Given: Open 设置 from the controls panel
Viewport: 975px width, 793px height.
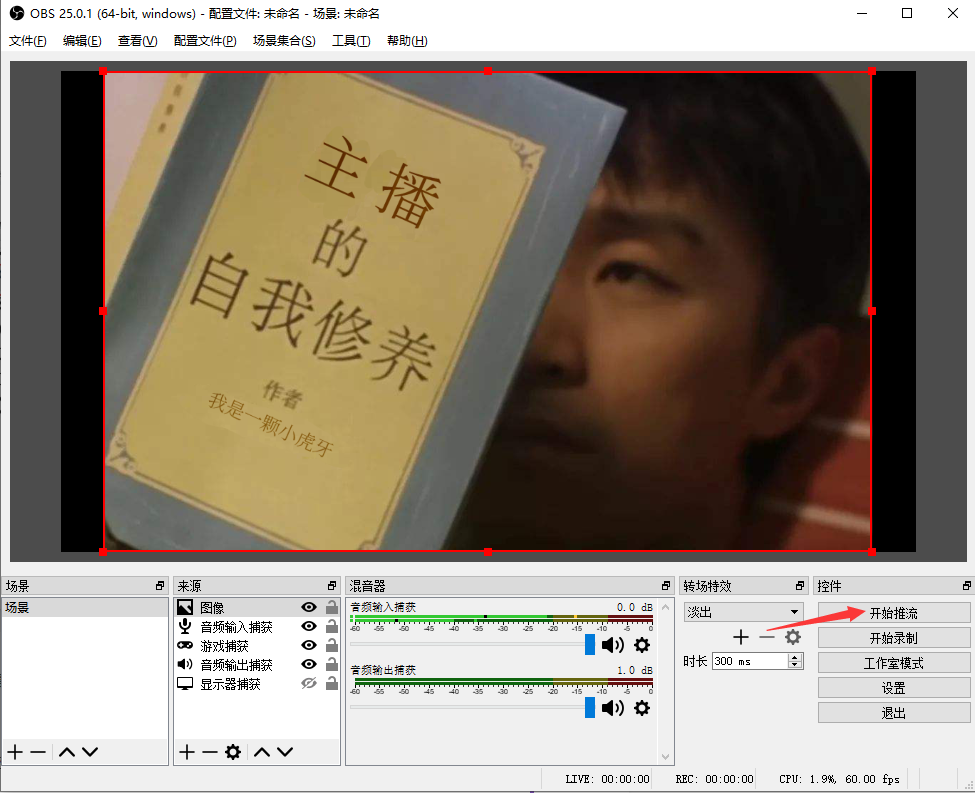Looking at the screenshot, I should pyautogui.click(x=894, y=687).
